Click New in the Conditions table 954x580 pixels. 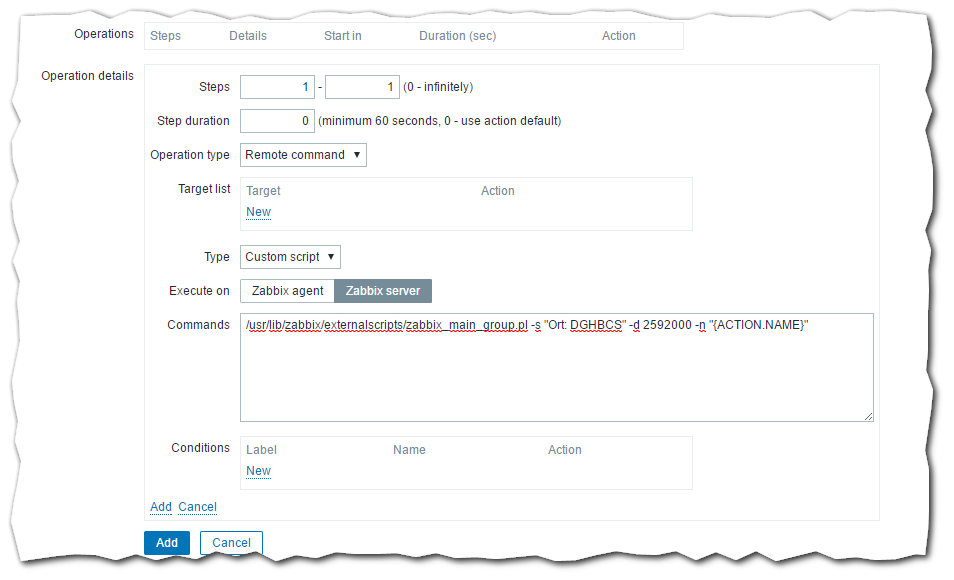258,471
